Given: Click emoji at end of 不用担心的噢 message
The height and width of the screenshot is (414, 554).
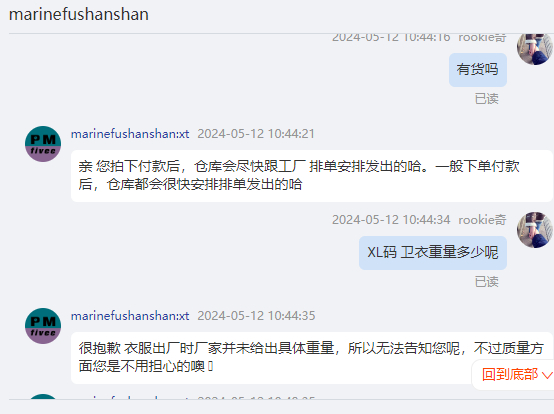Looking at the screenshot, I should pos(211,366).
